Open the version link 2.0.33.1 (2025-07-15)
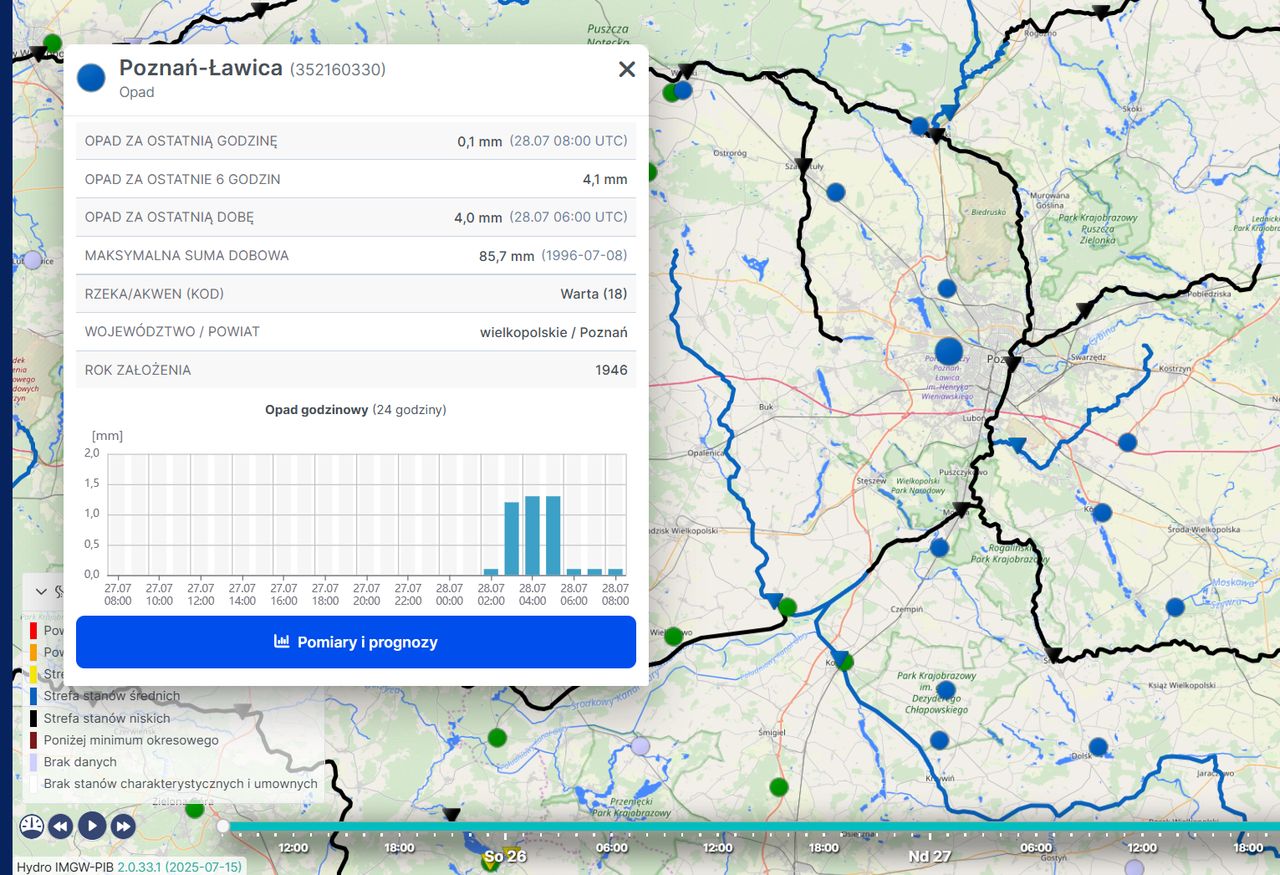 tap(180, 866)
